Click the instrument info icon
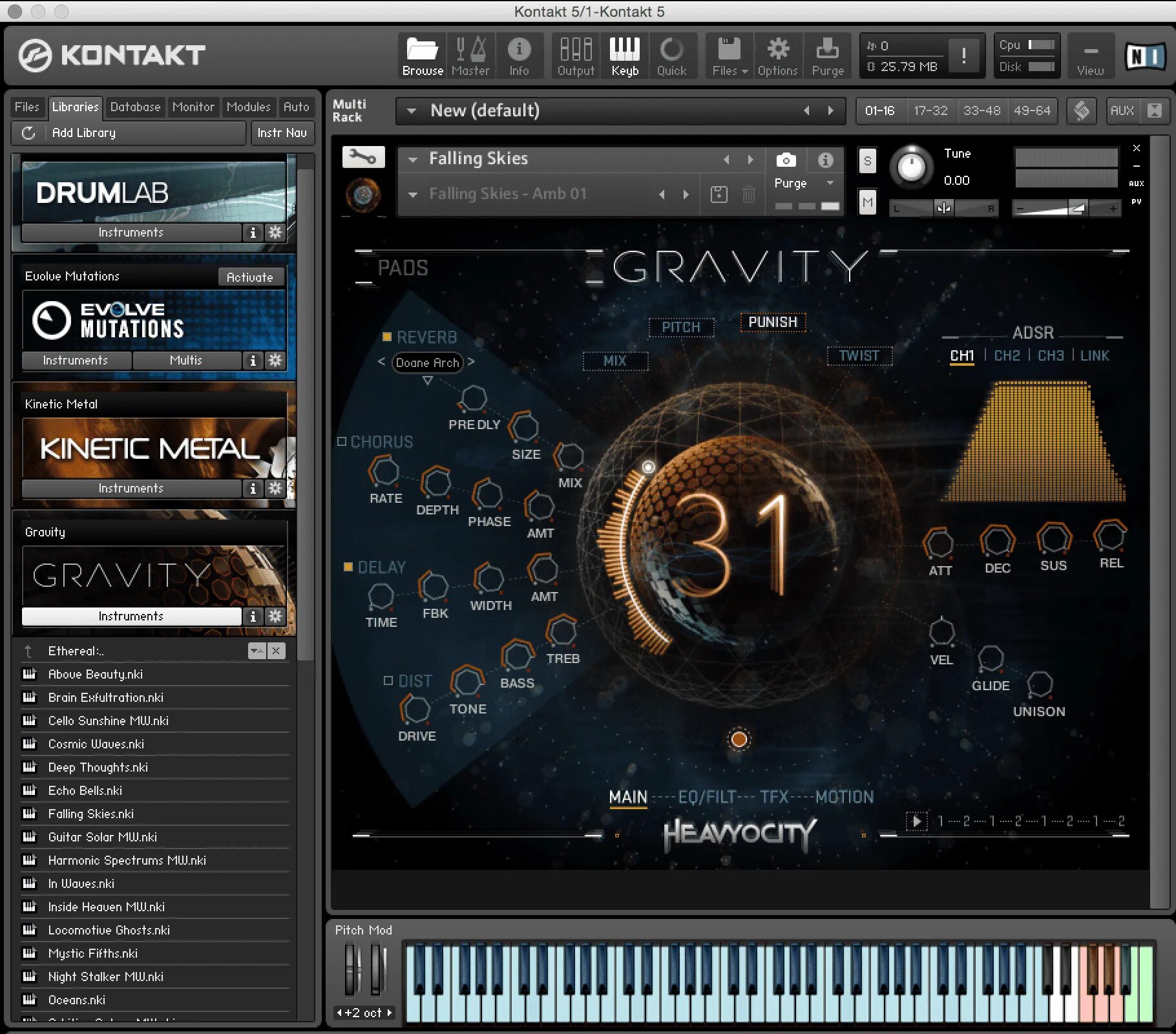The width and height of the screenshot is (1176, 1034). (825, 160)
